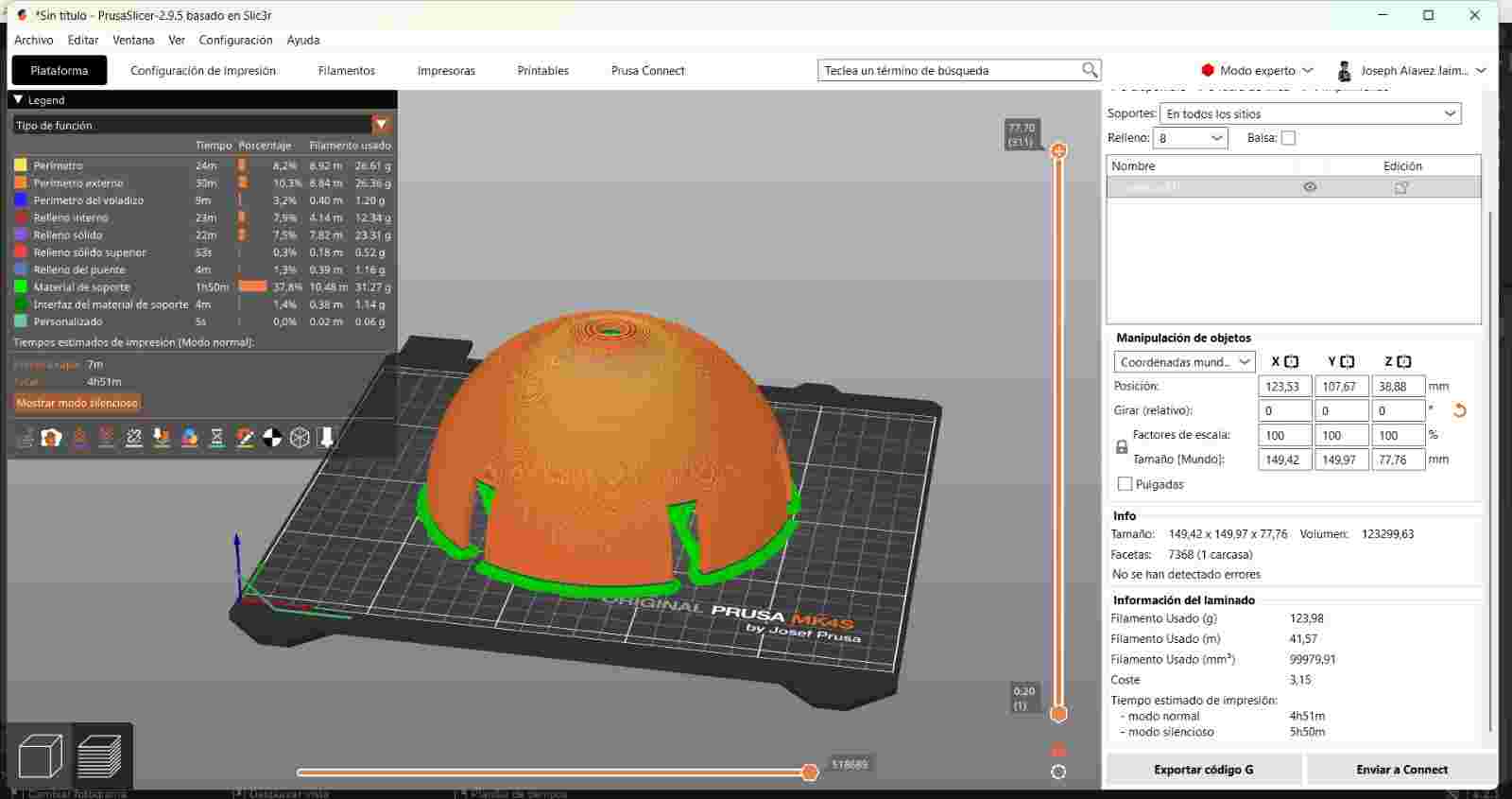Open the Editar menu

[83, 40]
